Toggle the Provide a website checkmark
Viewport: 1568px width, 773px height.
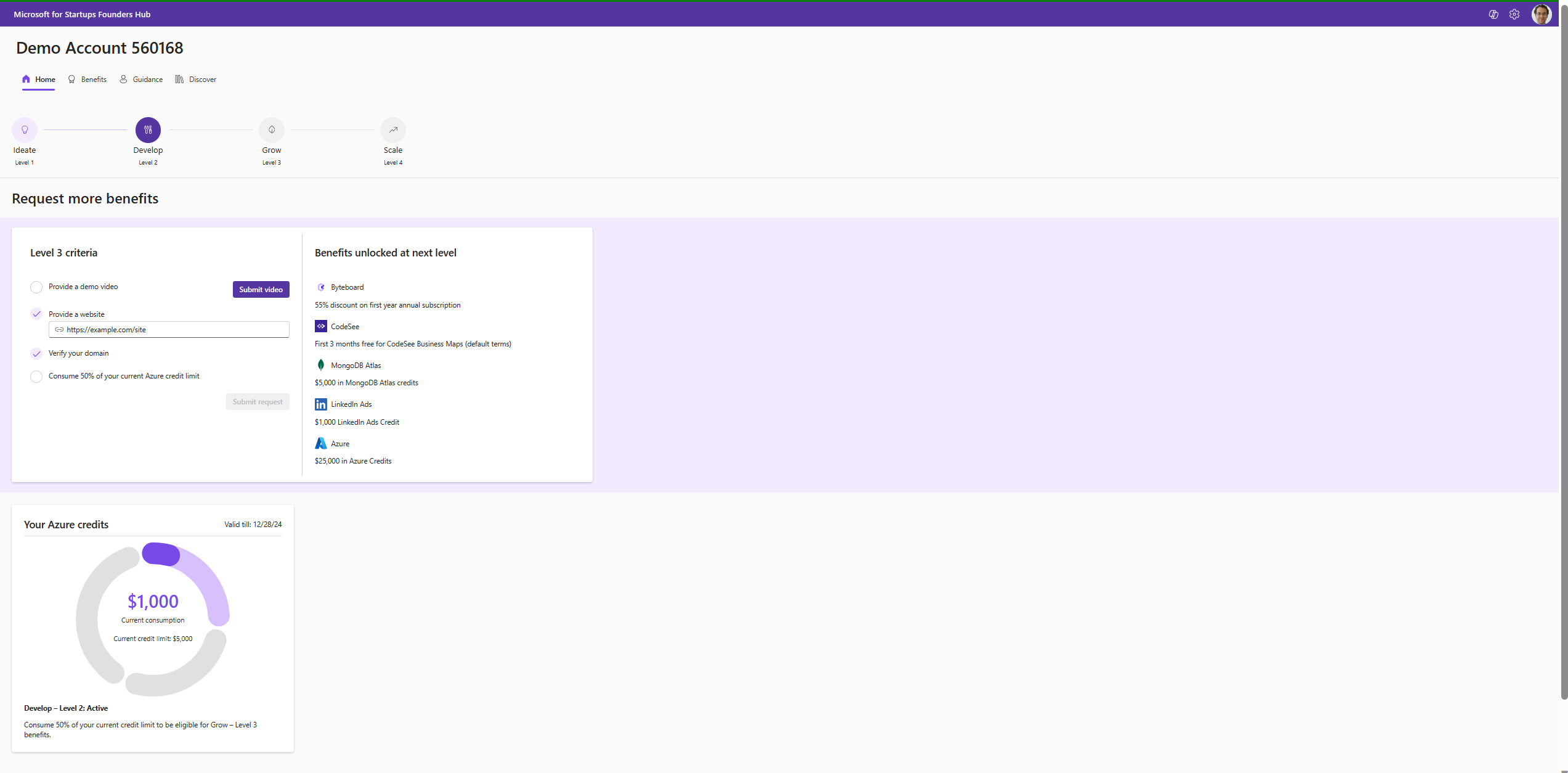[36, 314]
